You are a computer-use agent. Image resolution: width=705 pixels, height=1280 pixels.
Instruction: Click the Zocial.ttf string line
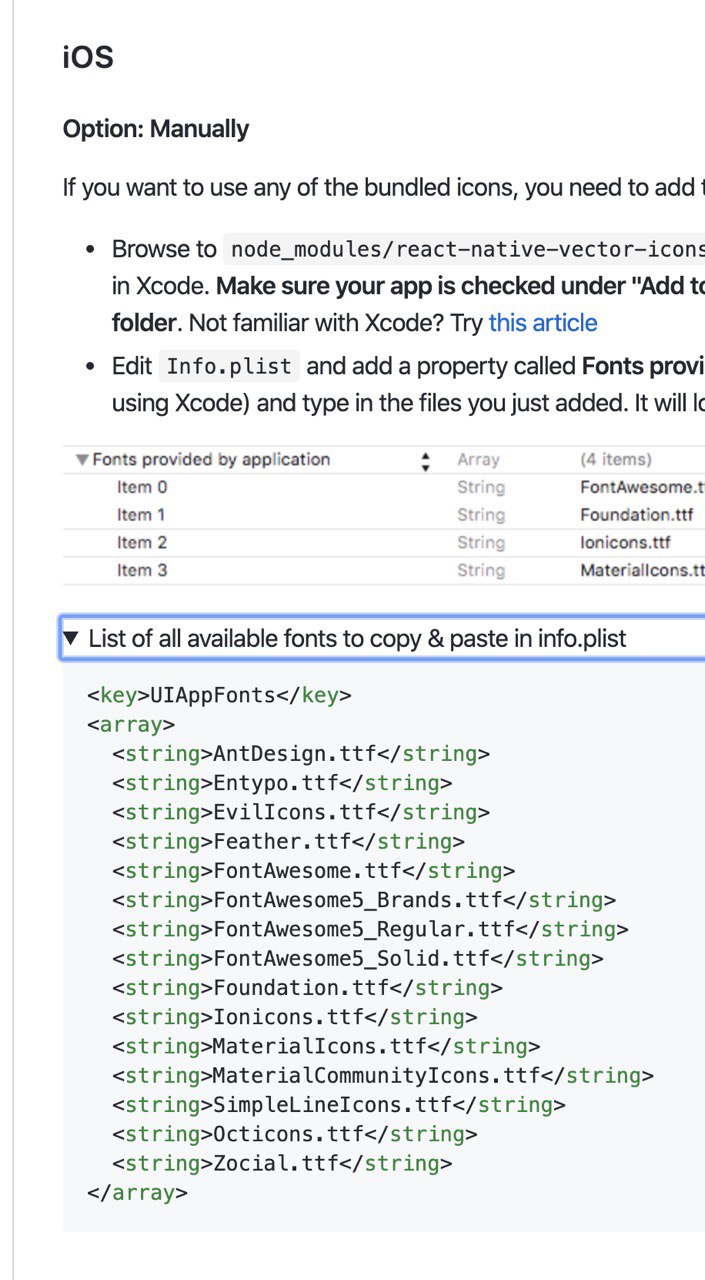(282, 1163)
